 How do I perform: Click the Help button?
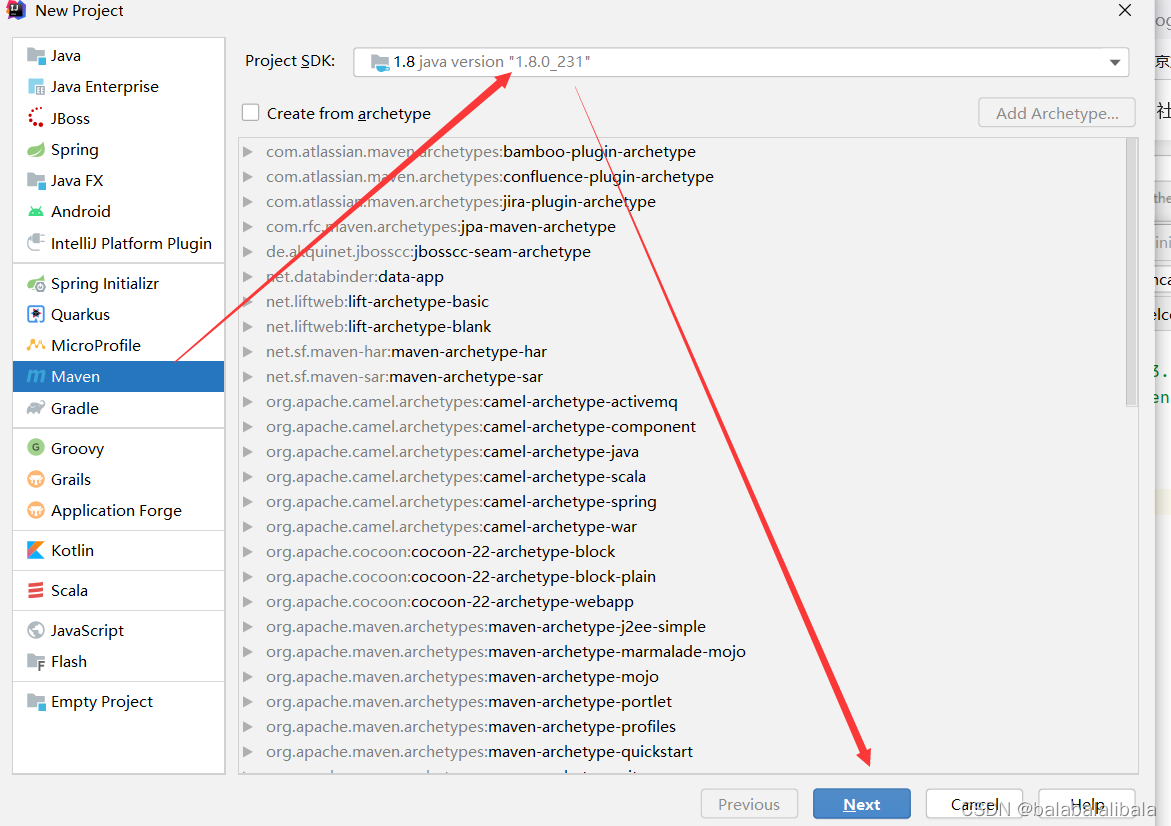point(1087,804)
